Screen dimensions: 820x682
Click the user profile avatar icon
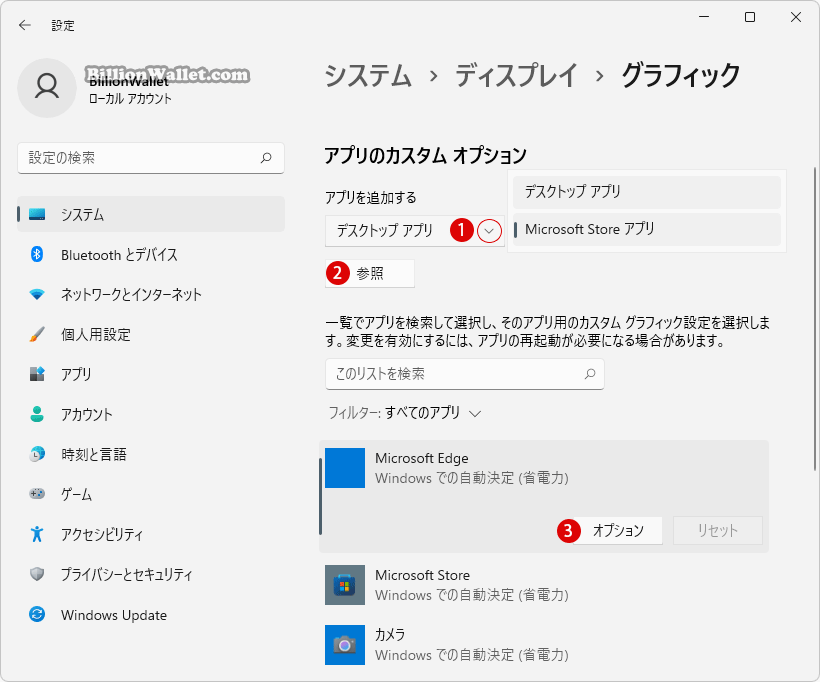(47, 87)
